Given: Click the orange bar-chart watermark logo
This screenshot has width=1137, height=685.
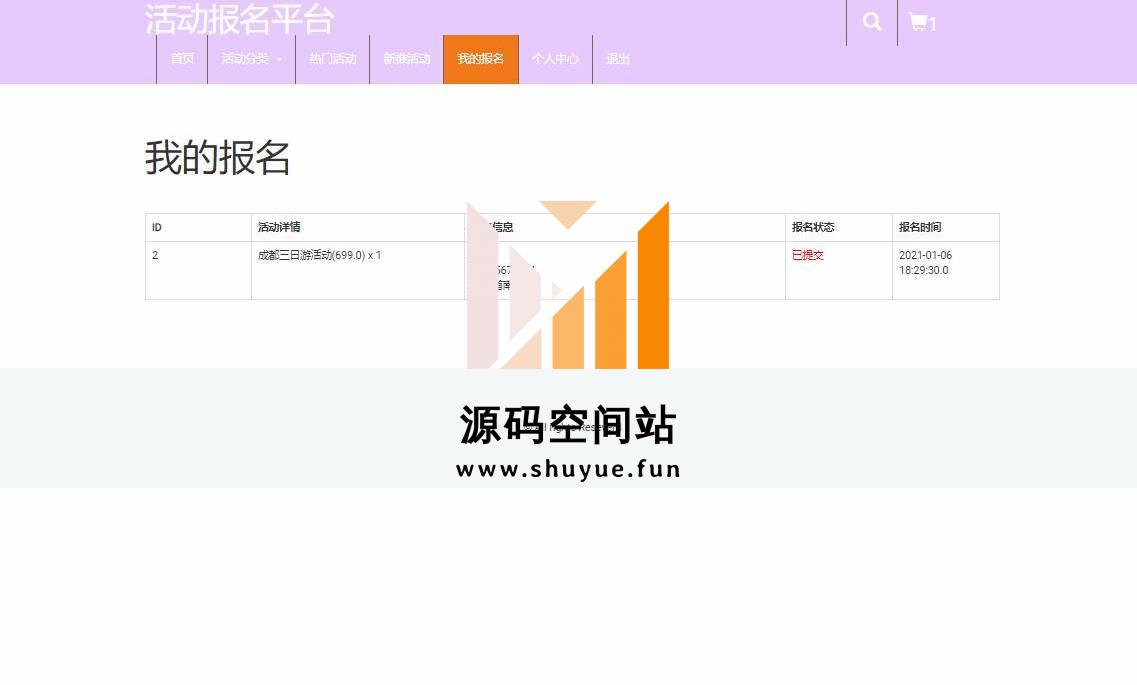Looking at the screenshot, I should [x=568, y=285].
